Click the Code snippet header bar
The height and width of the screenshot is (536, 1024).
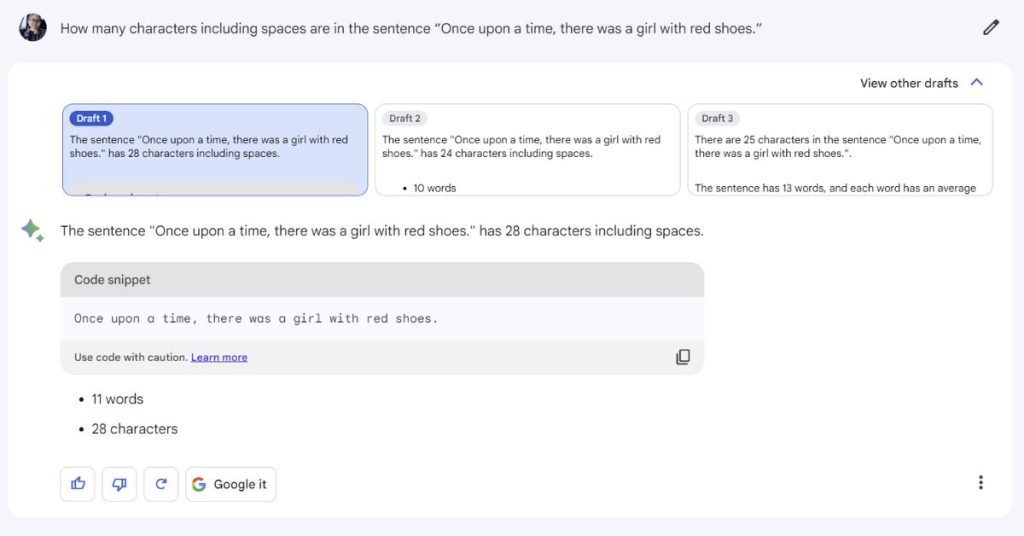[382, 279]
